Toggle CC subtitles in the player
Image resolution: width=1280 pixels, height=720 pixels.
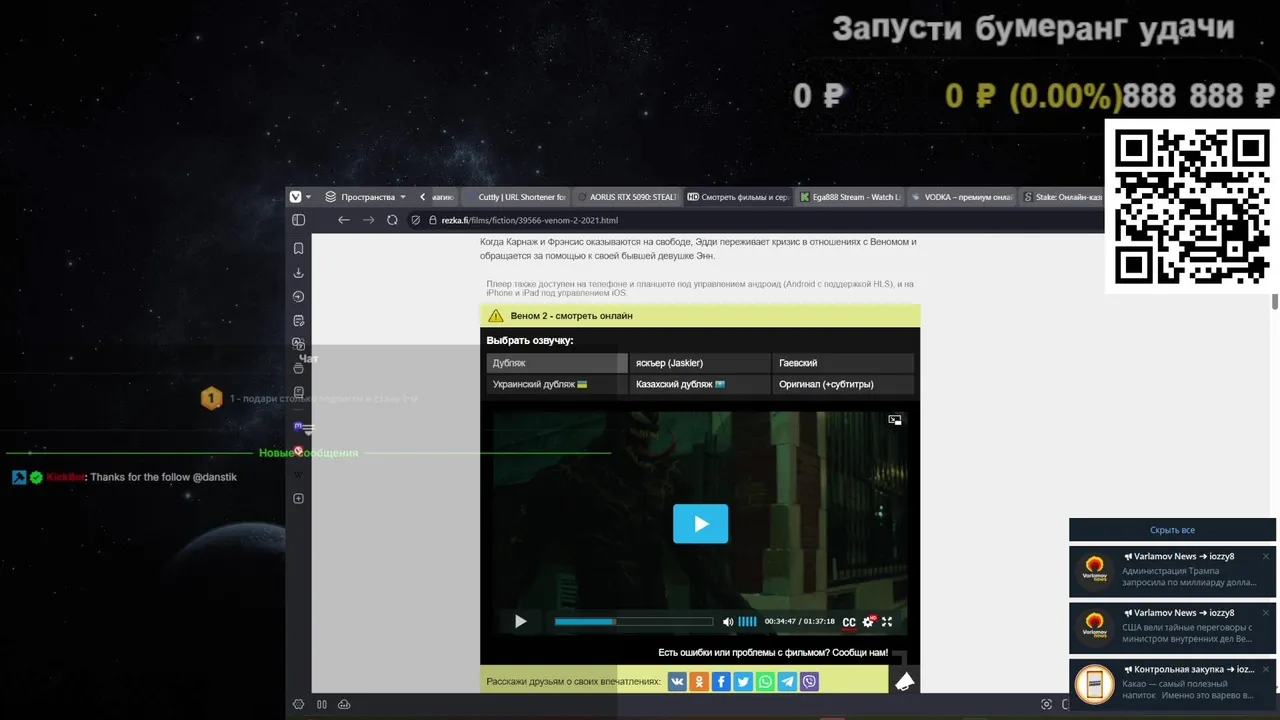pyautogui.click(x=849, y=622)
